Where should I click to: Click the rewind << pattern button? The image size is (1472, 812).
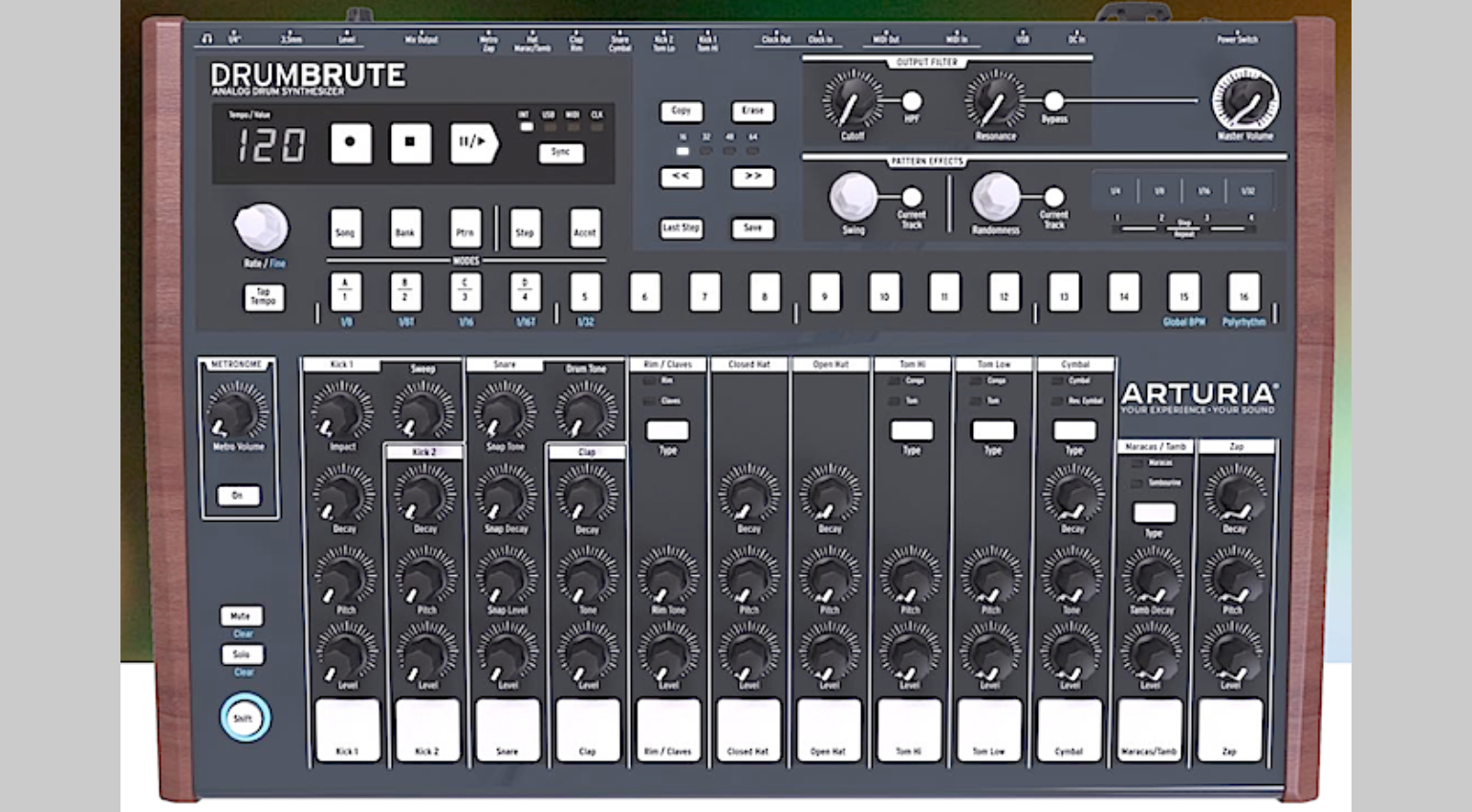(x=681, y=177)
